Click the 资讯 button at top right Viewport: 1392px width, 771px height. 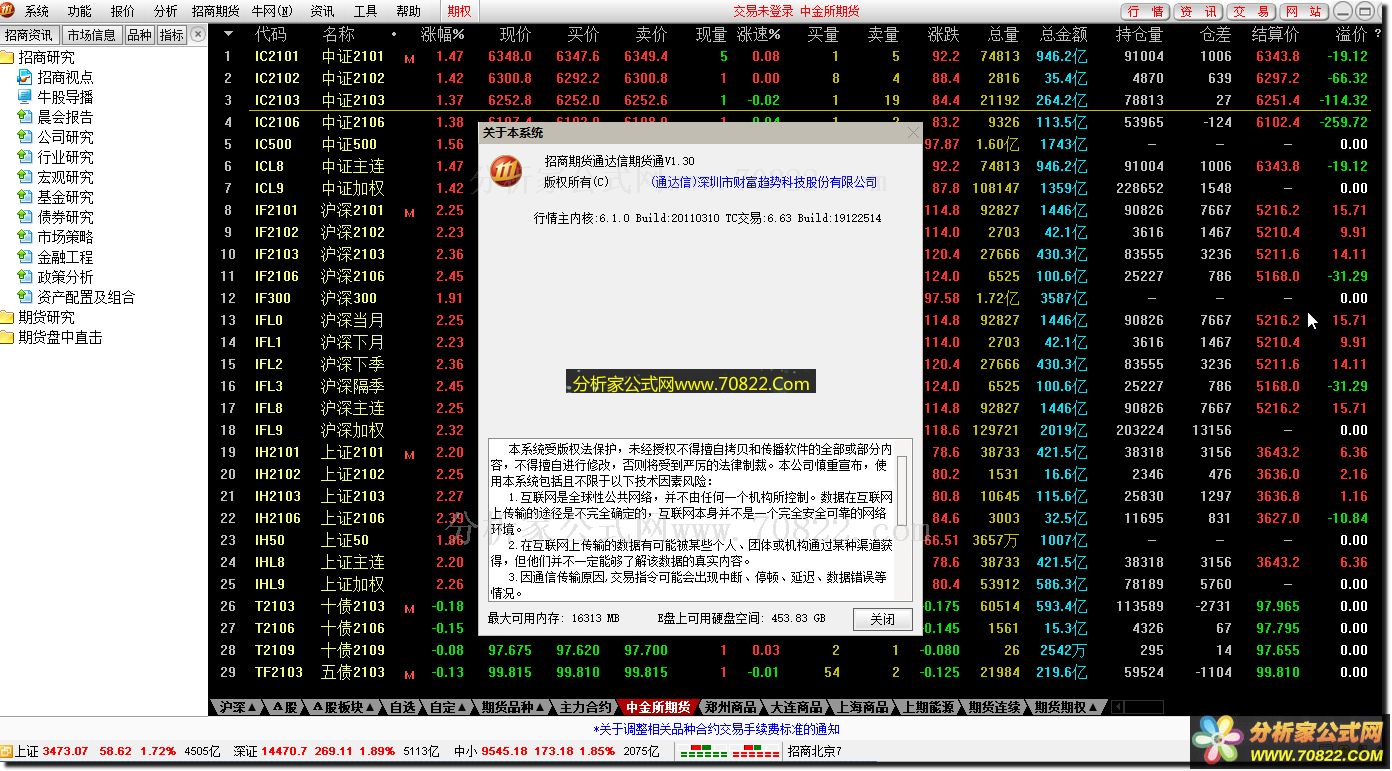[x=1198, y=12]
